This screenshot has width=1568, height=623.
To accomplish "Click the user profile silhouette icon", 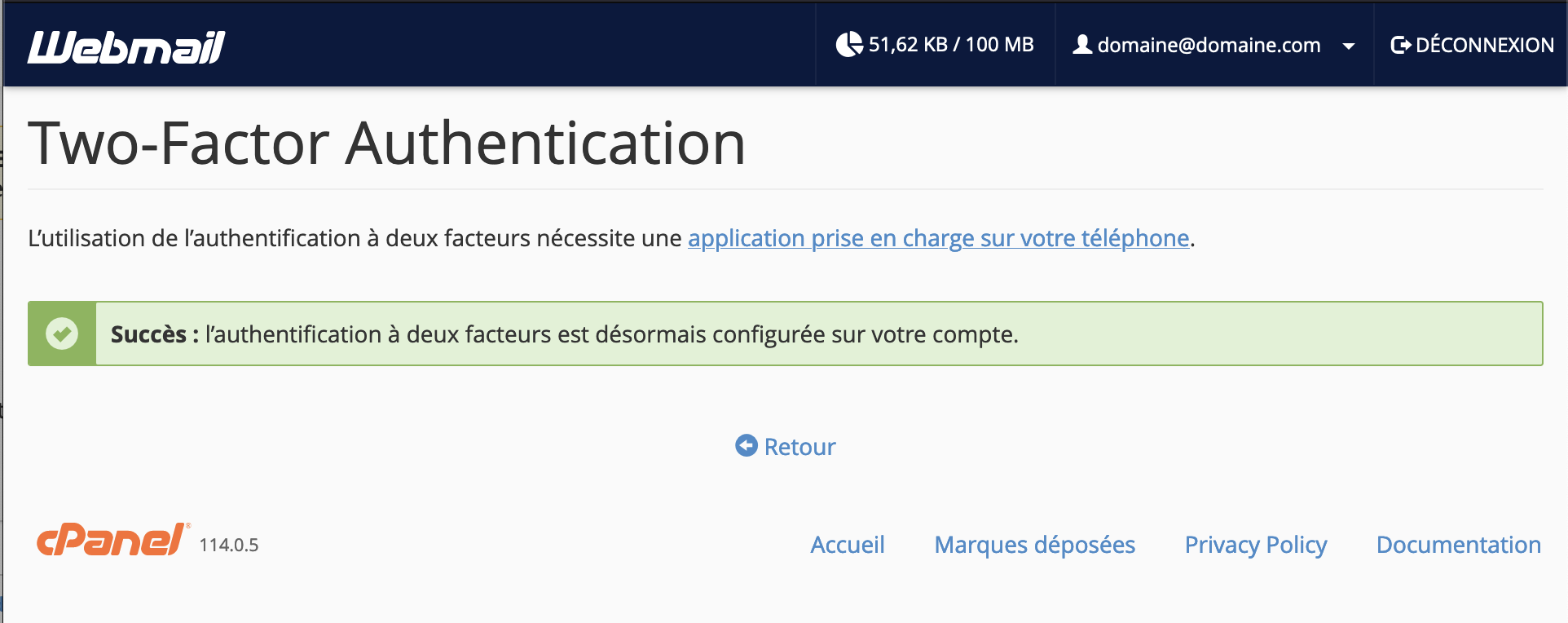I will [x=1082, y=44].
